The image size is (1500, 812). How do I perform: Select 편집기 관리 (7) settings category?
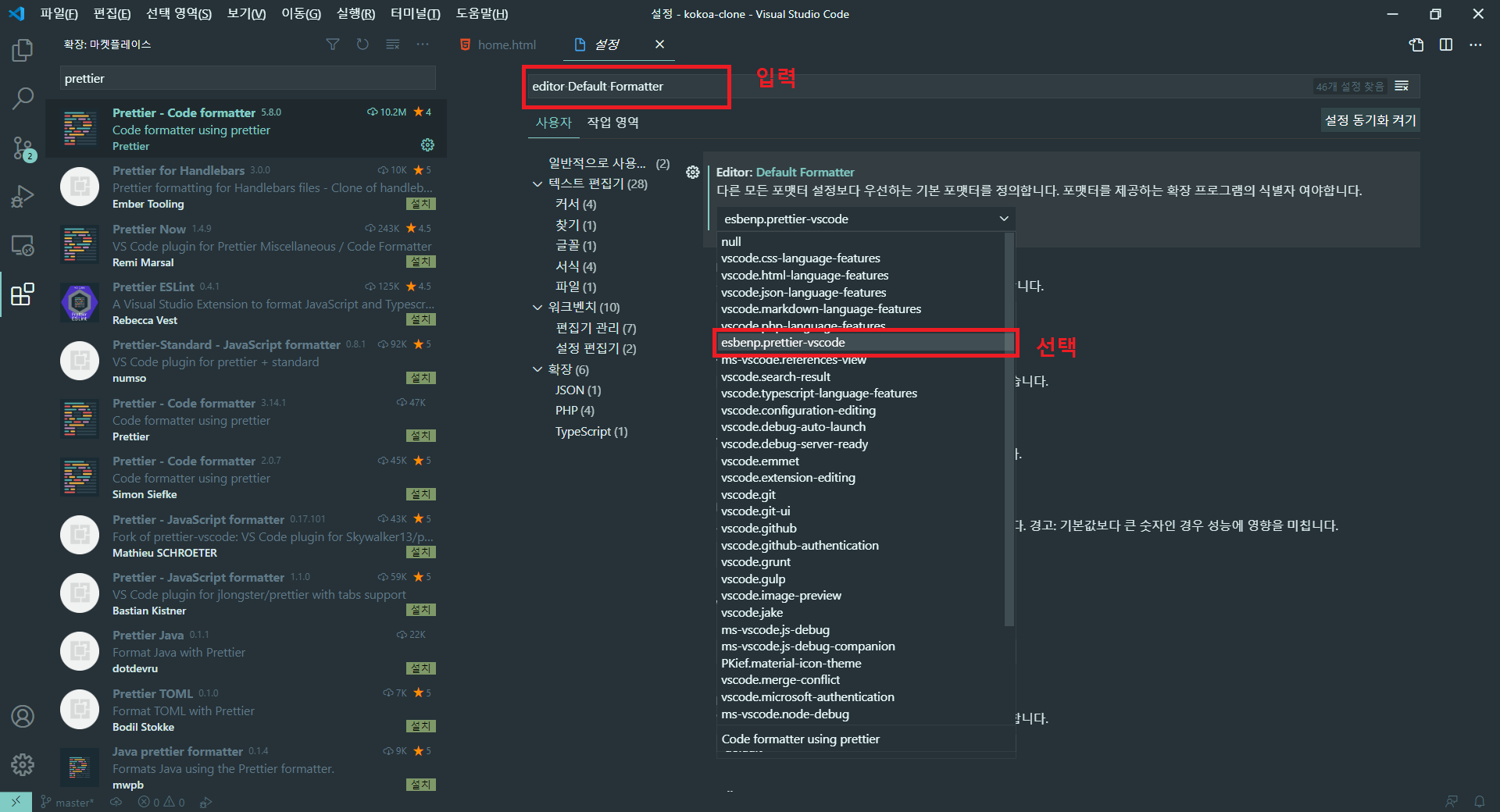pyautogui.click(x=596, y=328)
